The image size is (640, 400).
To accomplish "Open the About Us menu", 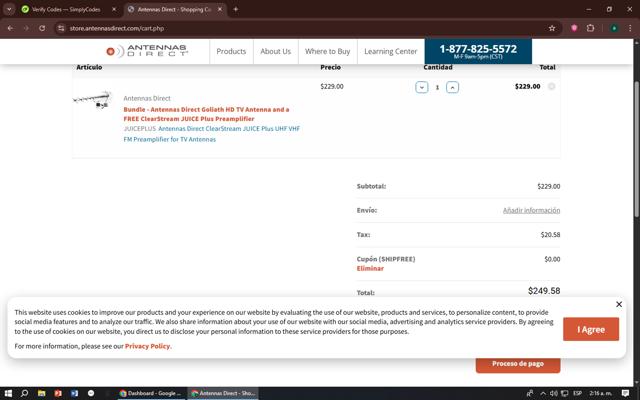I will coord(276,51).
